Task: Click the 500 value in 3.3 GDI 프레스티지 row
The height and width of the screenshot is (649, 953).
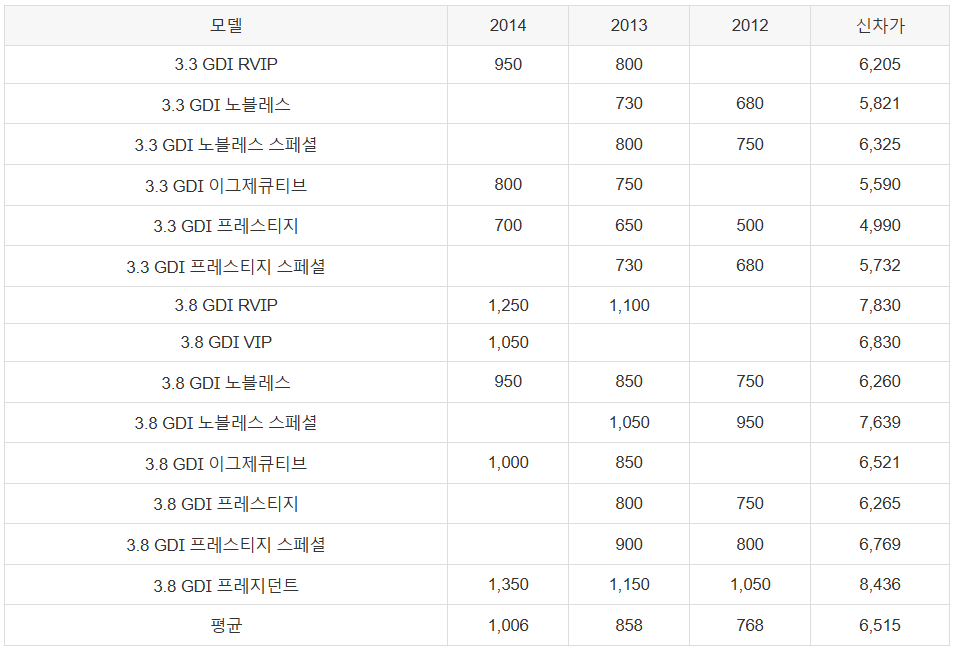Action: pyautogui.click(x=749, y=225)
